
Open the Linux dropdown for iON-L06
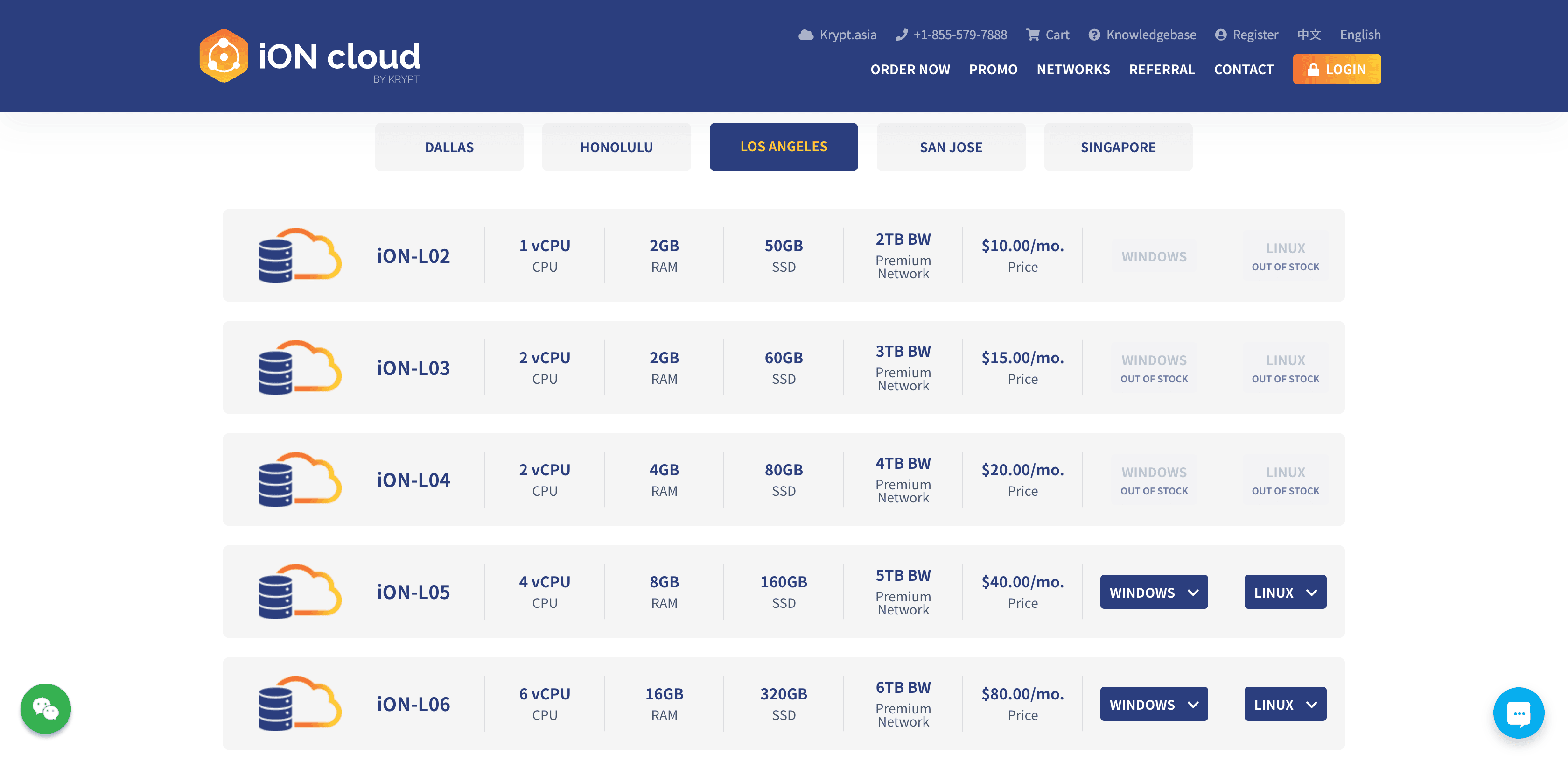[1285, 704]
